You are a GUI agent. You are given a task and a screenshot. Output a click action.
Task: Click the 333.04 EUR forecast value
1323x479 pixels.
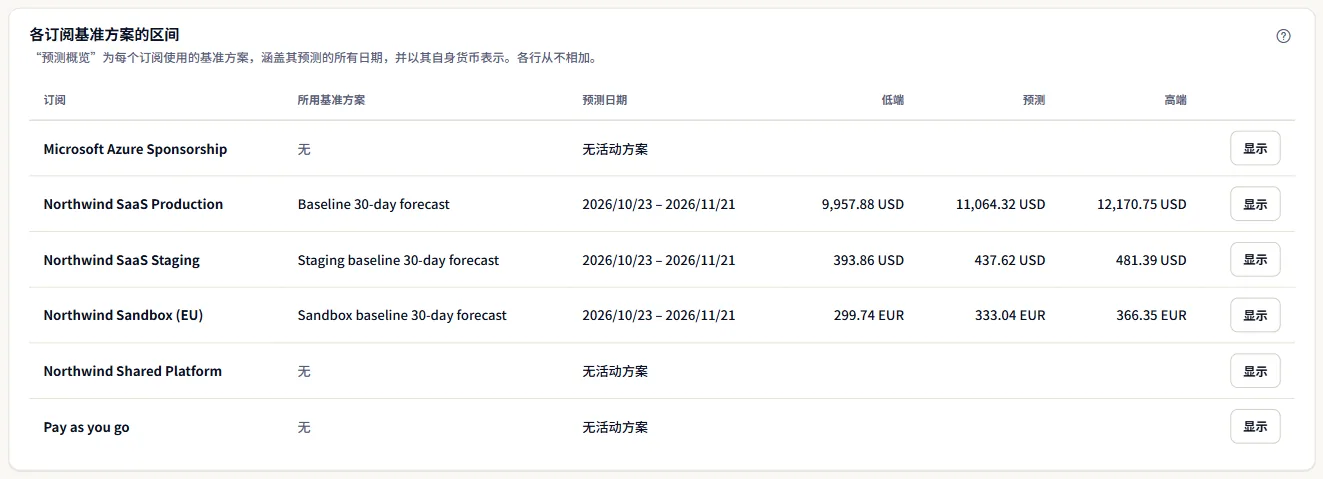[1010, 315]
